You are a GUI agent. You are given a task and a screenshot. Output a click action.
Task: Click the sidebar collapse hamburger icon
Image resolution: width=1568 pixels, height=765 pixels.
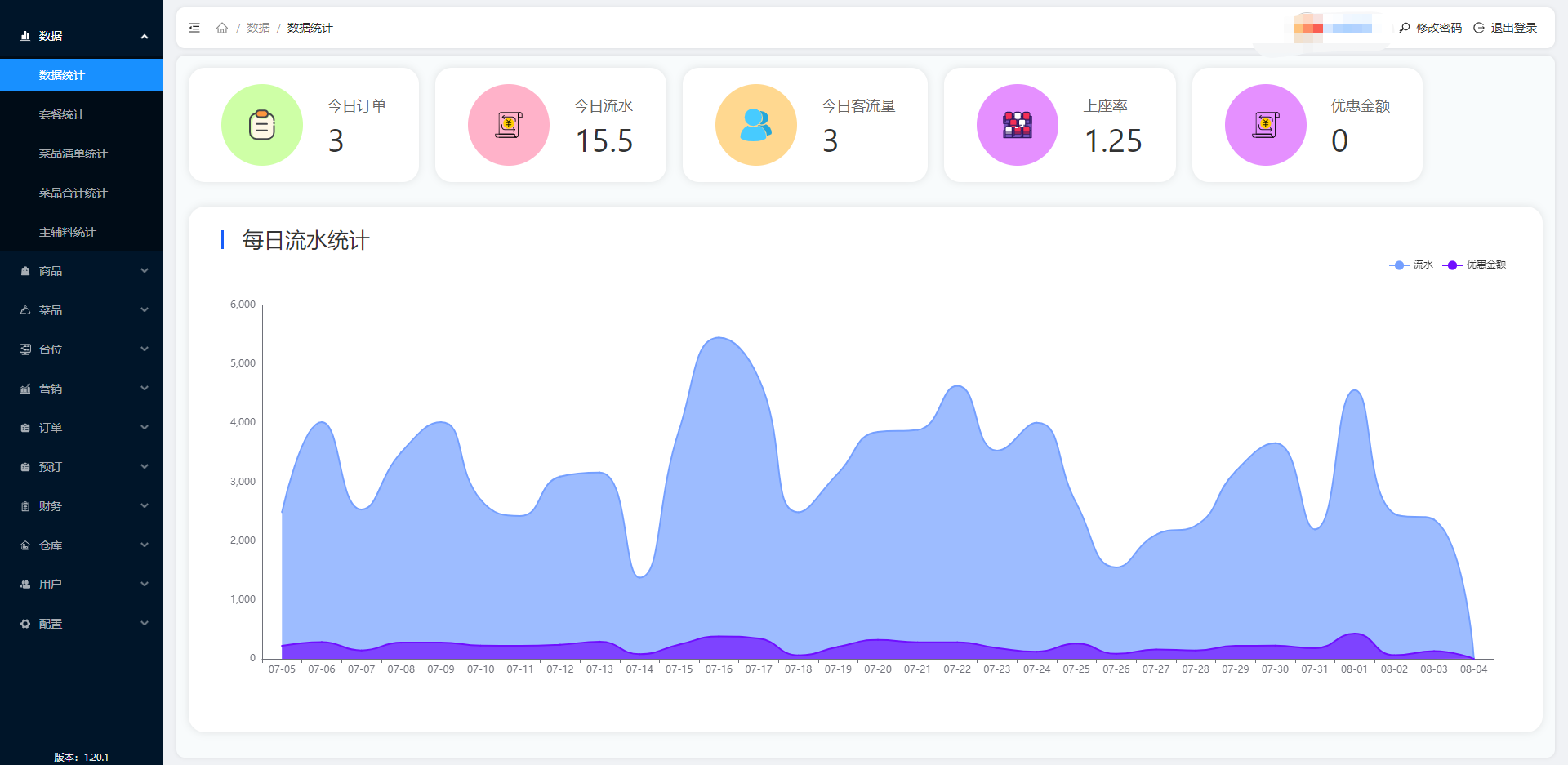194,28
